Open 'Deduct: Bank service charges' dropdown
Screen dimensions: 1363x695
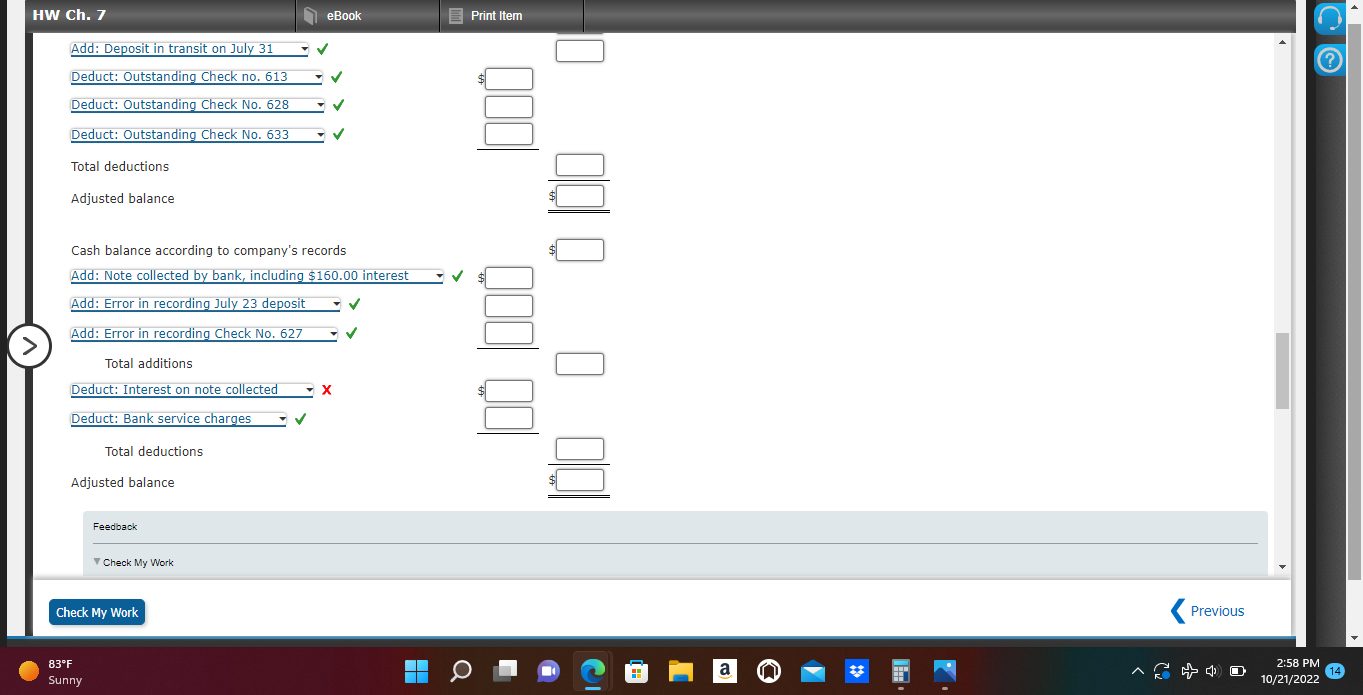pos(179,419)
